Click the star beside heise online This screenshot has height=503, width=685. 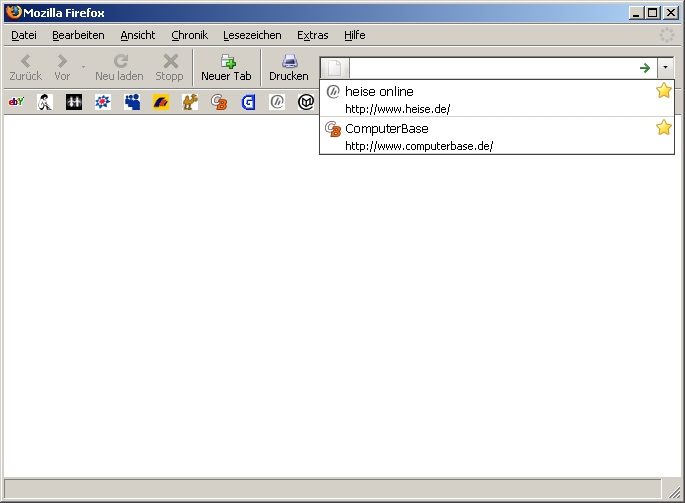point(664,90)
